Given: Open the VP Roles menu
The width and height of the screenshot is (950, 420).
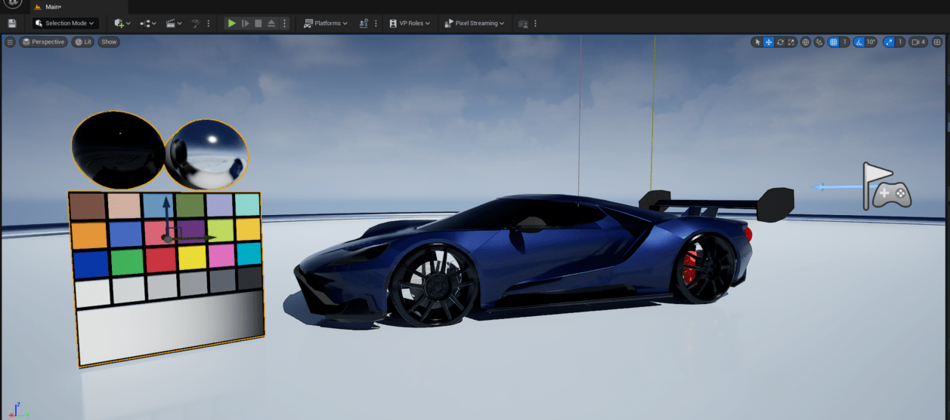Looking at the screenshot, I should pyautogui.click(x=406, y=23).
